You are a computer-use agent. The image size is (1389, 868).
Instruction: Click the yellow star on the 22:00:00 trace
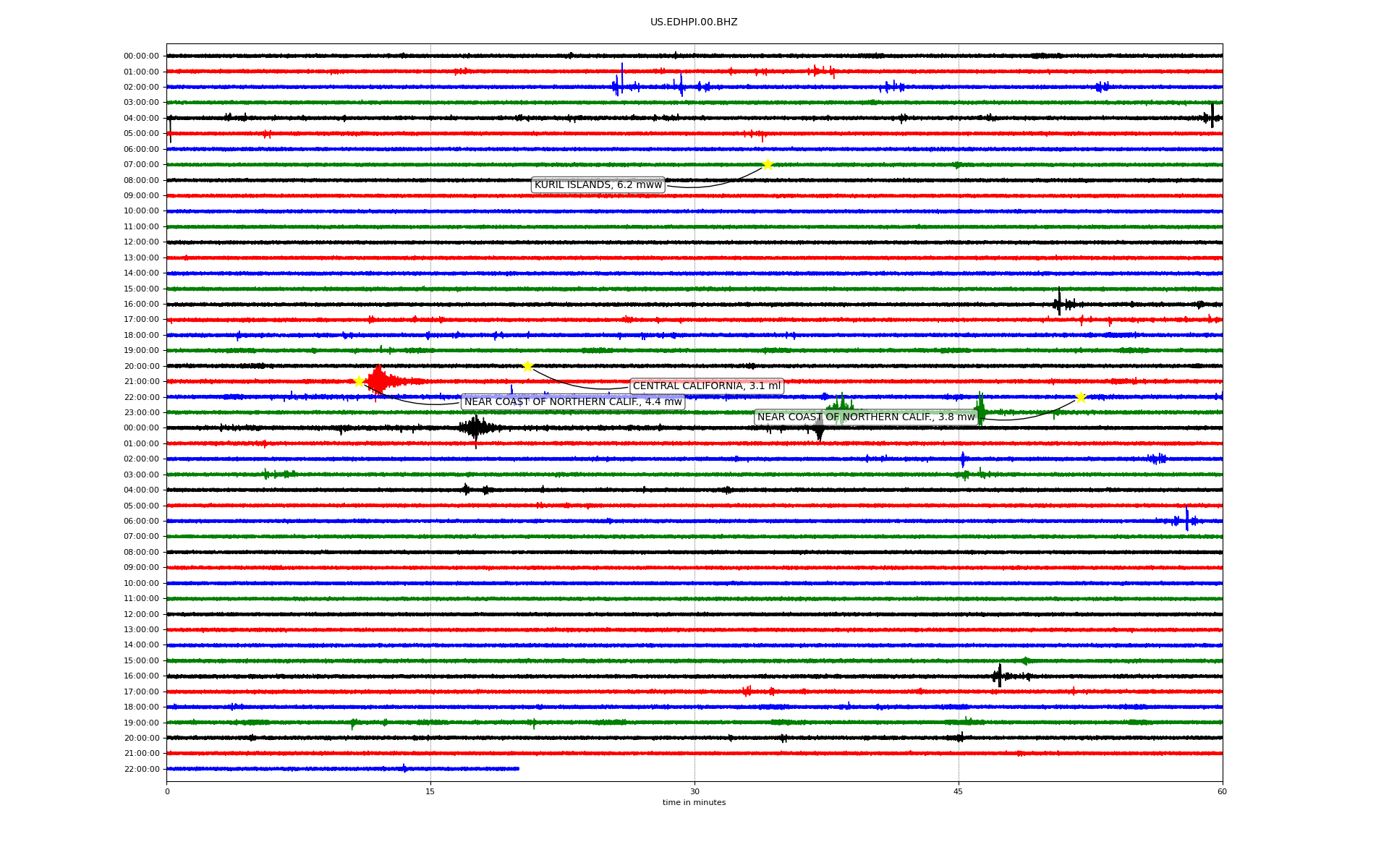click(1080, 397)
